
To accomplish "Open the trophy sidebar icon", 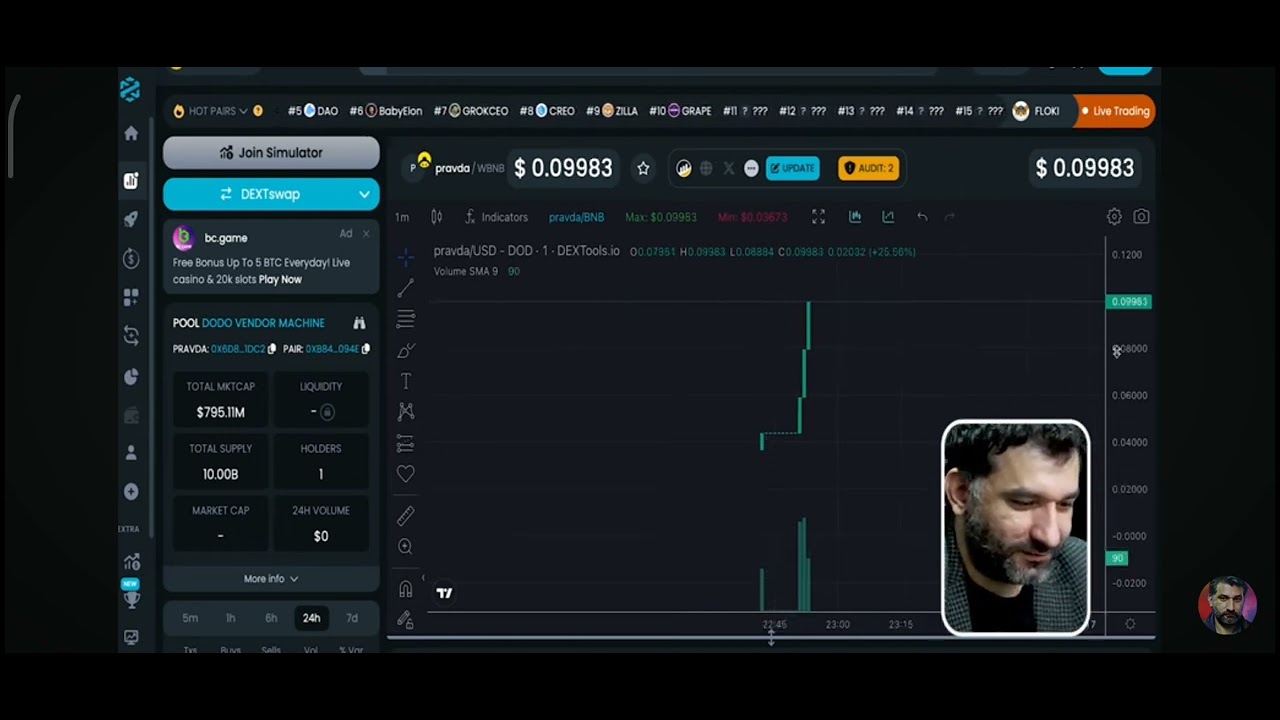I will pyautogui.click(x=131, y=599).
